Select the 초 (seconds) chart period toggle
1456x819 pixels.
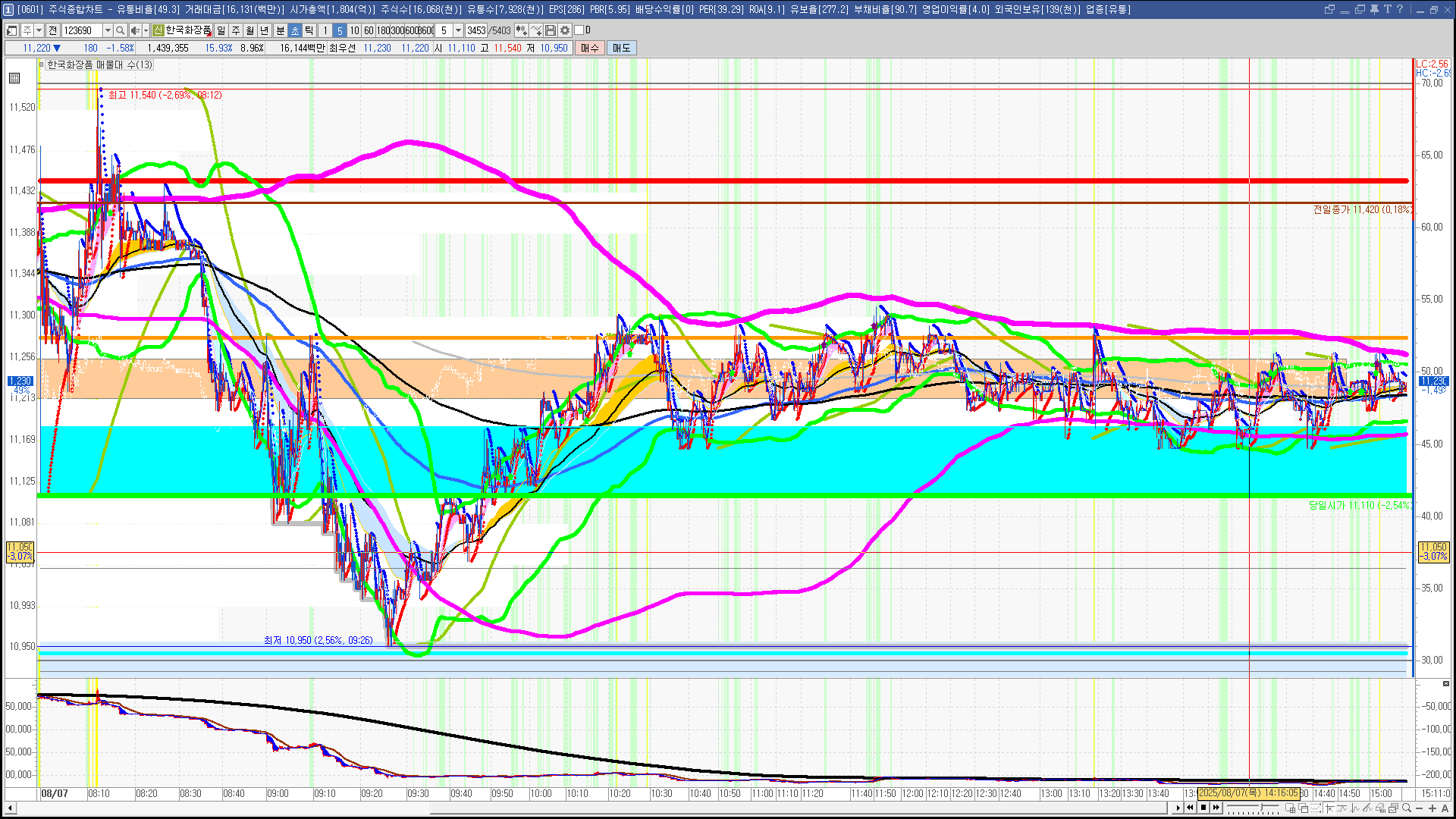[295, 30]
